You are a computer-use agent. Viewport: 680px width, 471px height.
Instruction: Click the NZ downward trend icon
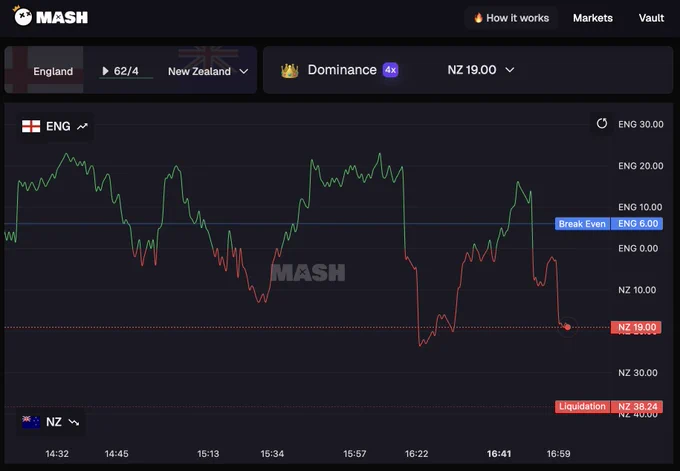point(74,422)
